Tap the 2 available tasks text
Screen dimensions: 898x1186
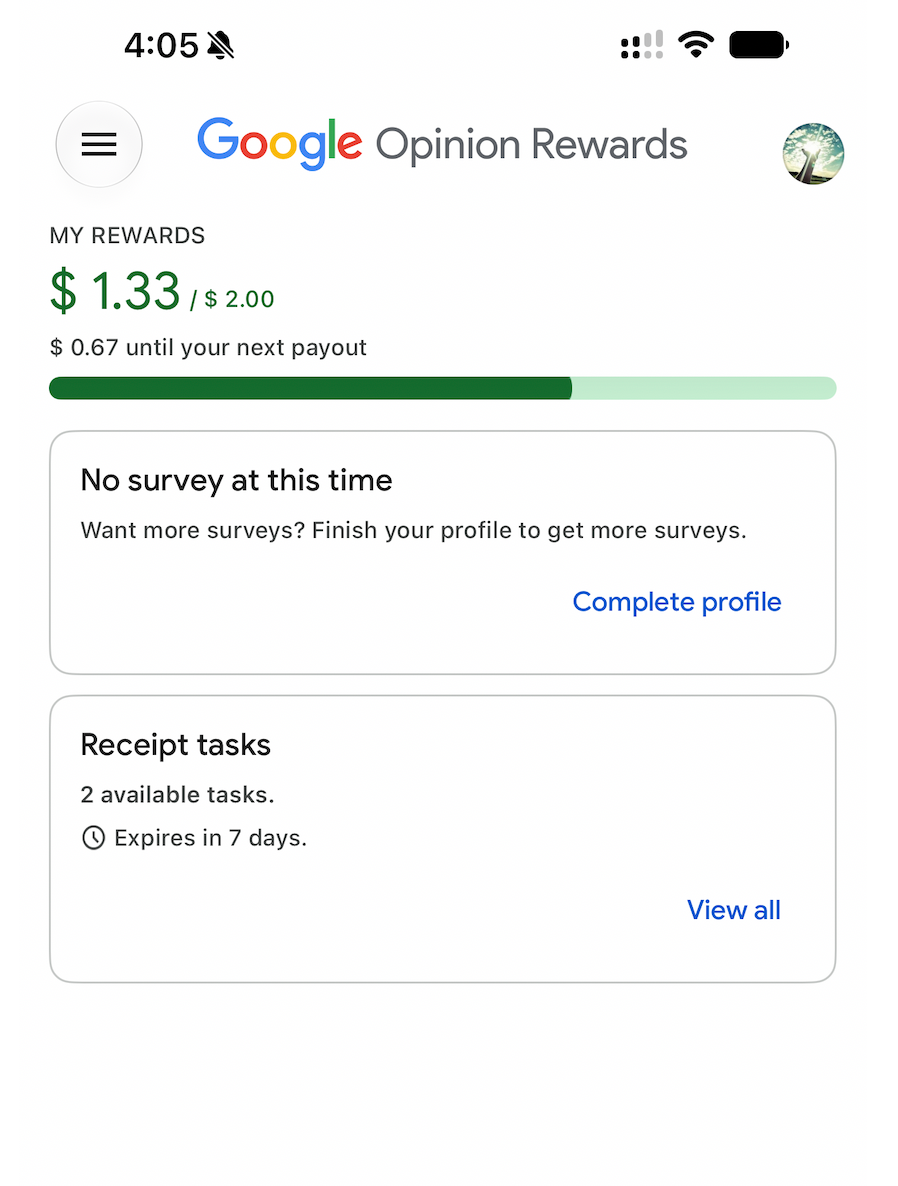coord(178,795)
